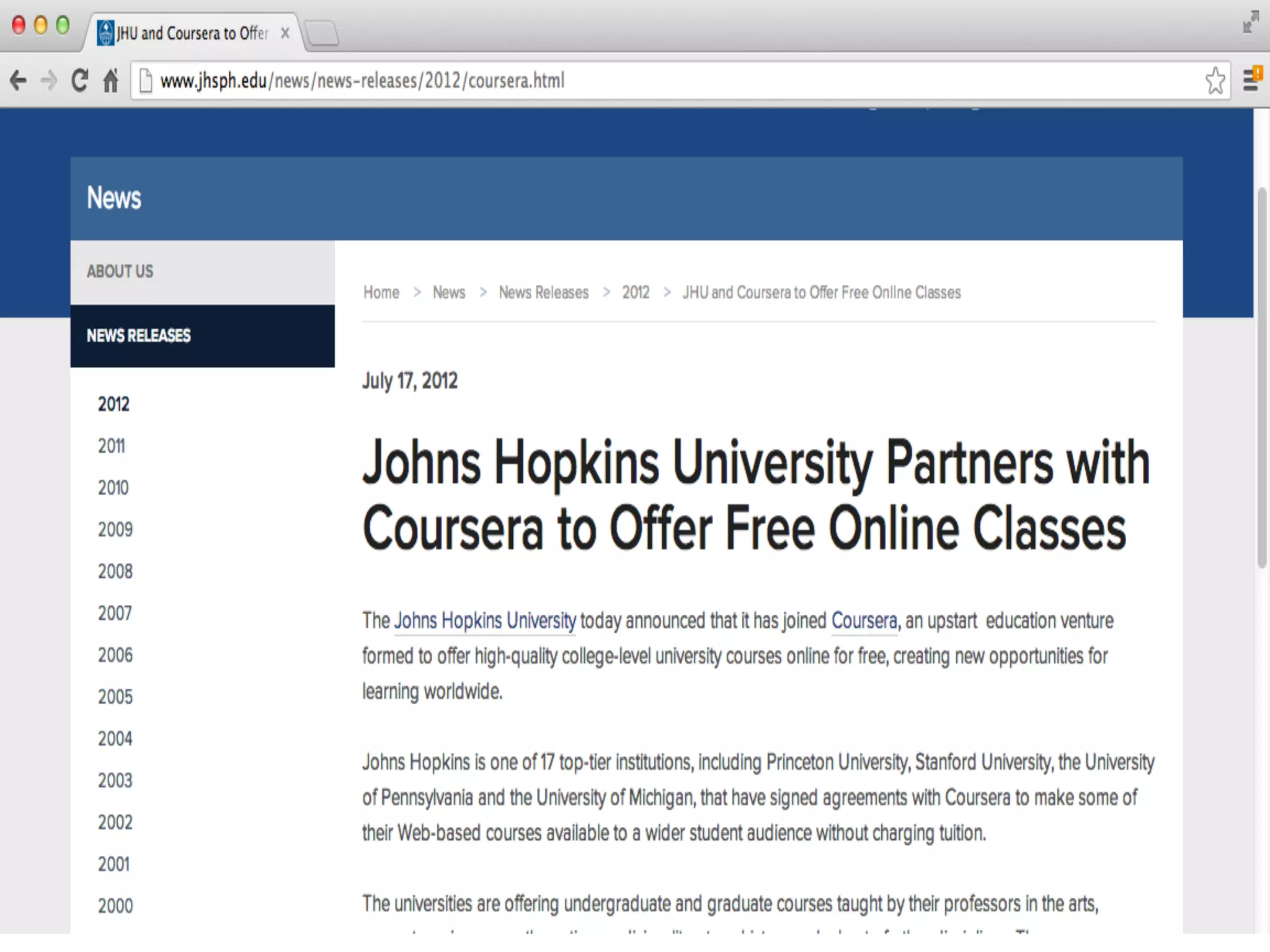Select the NEWS RELEASES sidebar section
1270x952 pixels.
[139, 336]
